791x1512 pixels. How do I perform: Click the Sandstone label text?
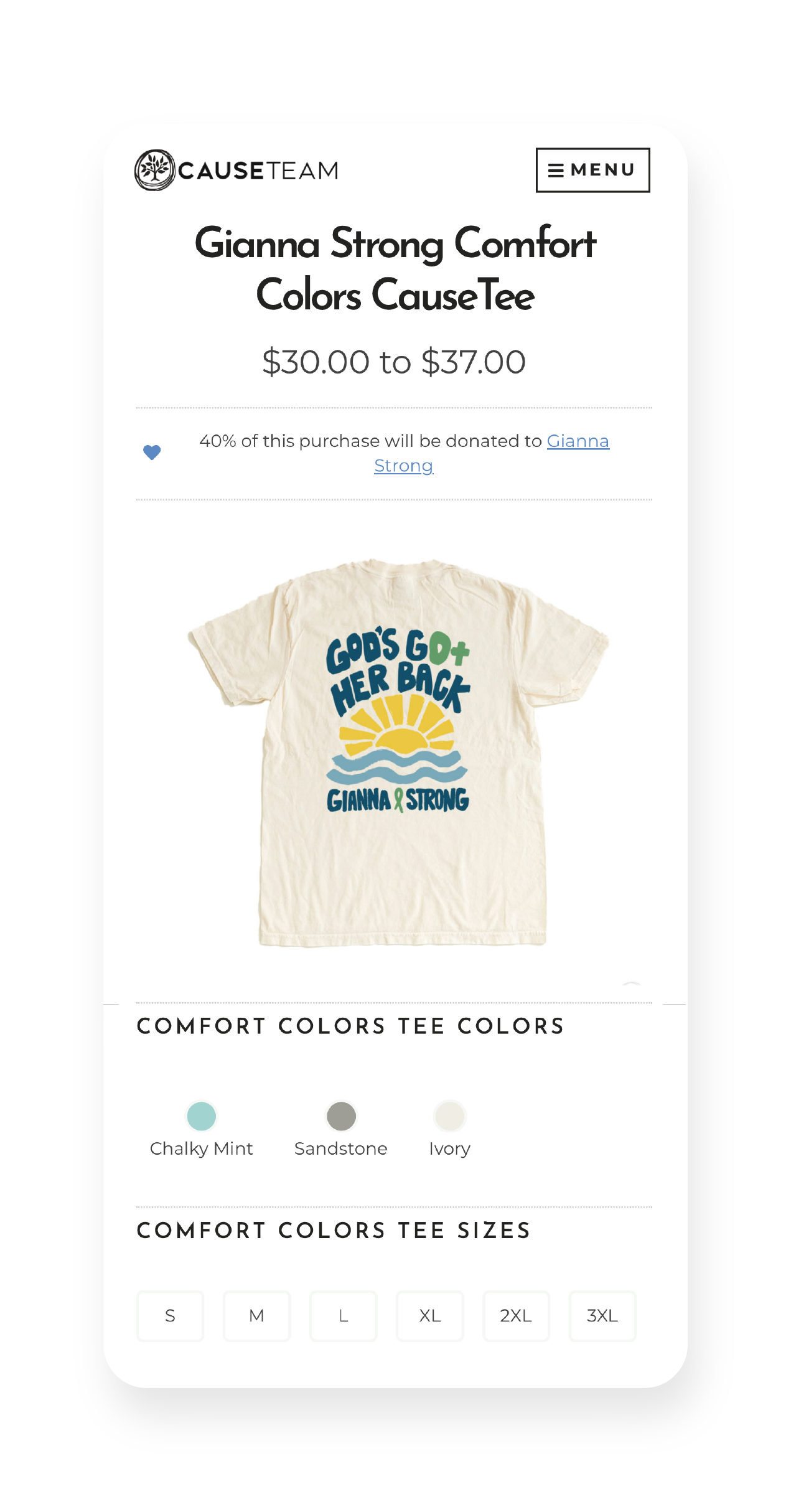pos(341,1148)
